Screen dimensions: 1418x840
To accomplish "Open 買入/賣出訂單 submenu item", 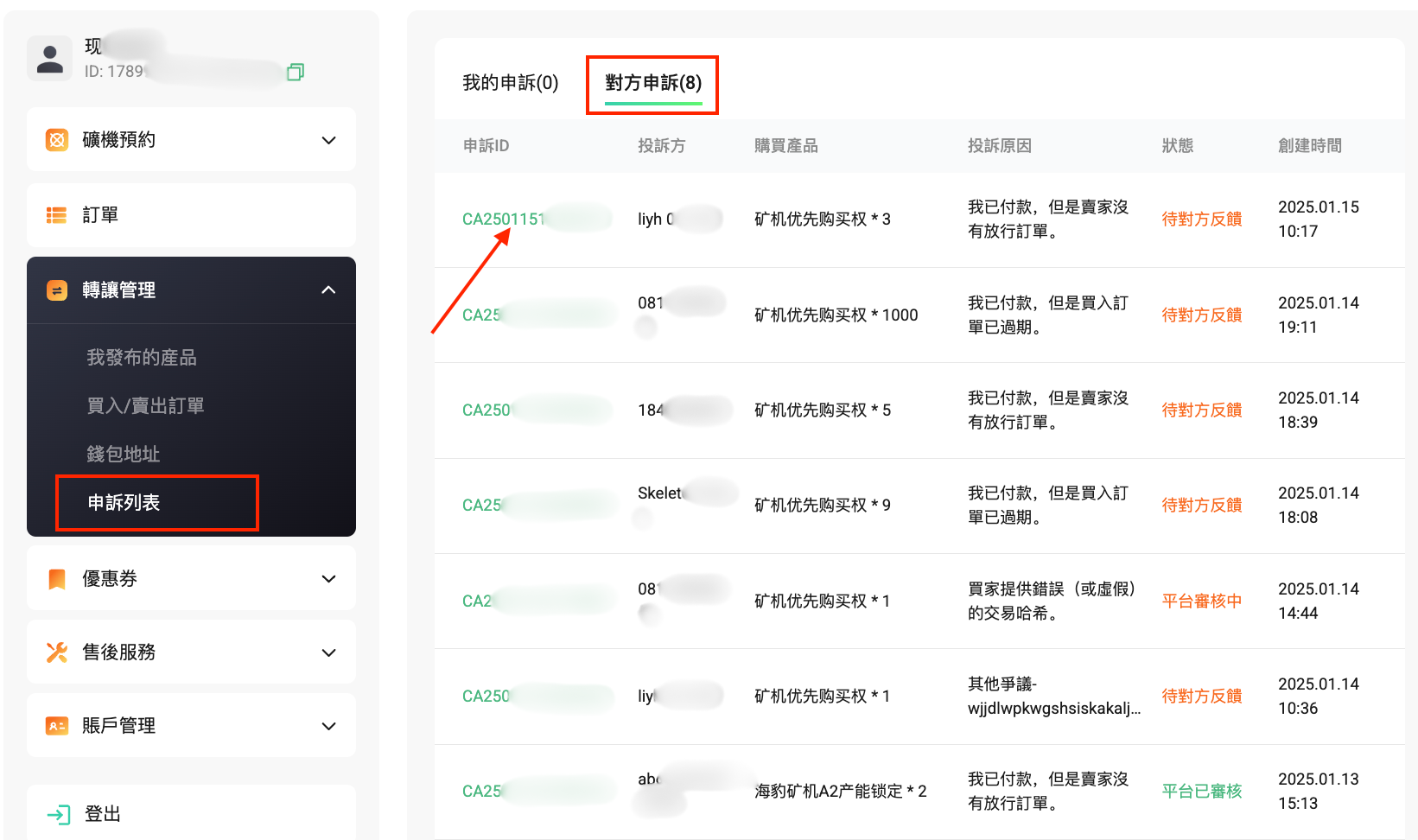I will click(145, 406).
